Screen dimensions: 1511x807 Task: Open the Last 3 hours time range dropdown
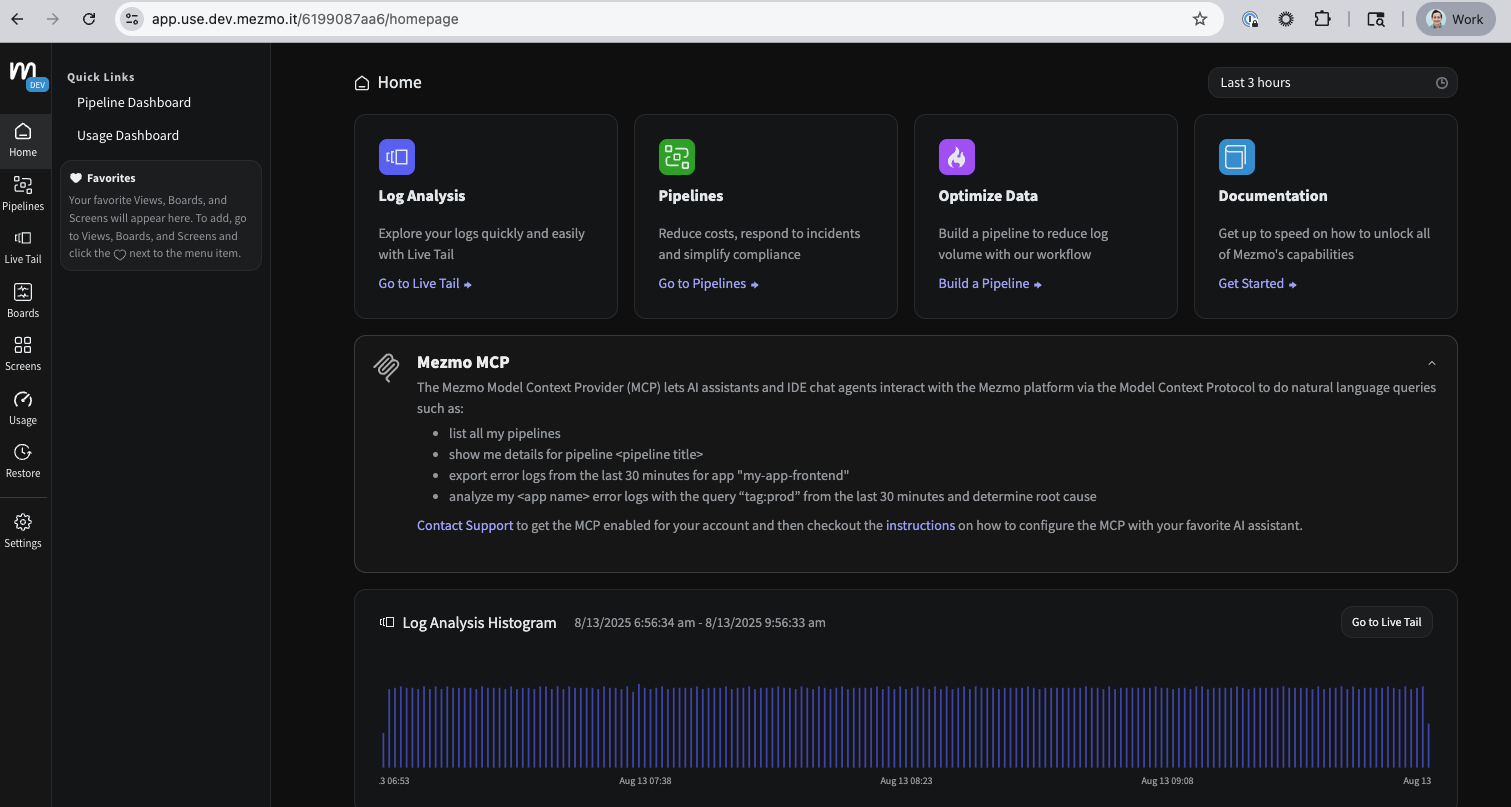click(x=1332, y=83)
